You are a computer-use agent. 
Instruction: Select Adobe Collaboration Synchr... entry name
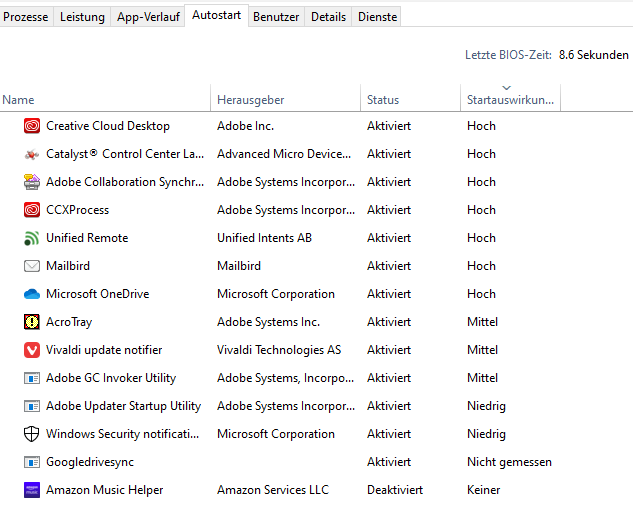125,182
